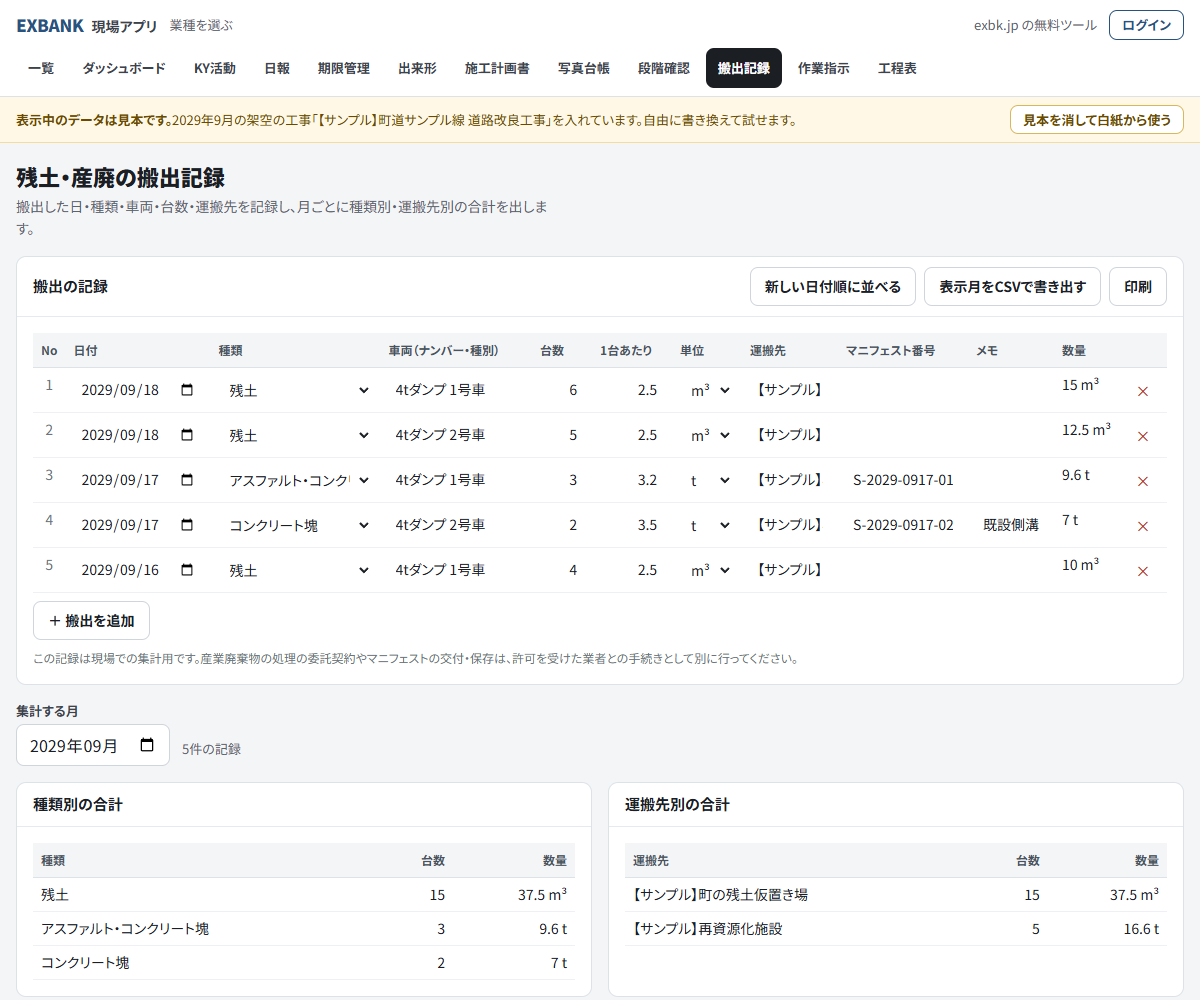The height and width of the screenshot is (1000, 1200).
Task: Click 新しい日付順に並べる button
Action: coord(833,286)
